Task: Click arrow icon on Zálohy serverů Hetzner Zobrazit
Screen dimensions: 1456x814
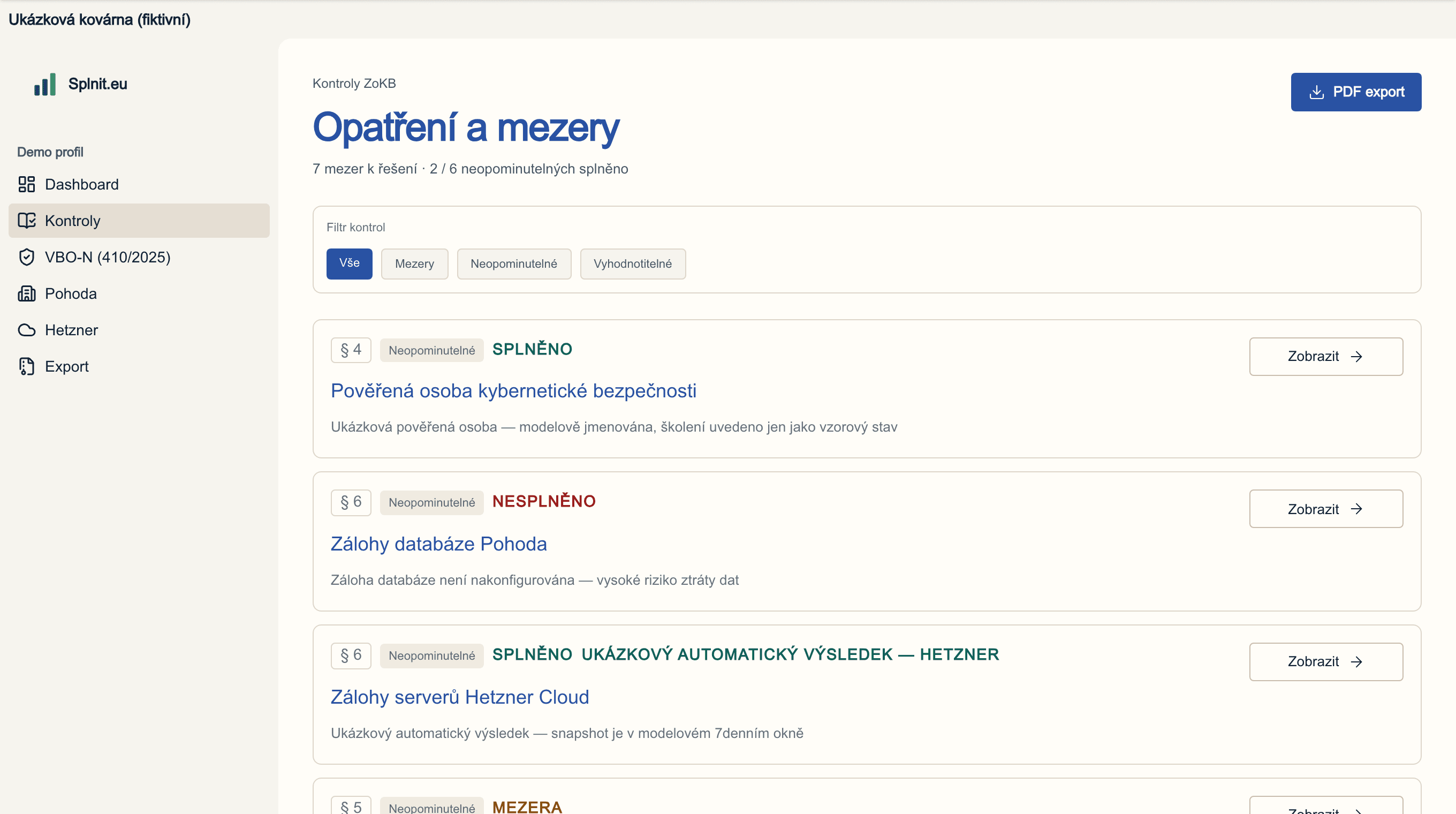Action: [1356, 662]
